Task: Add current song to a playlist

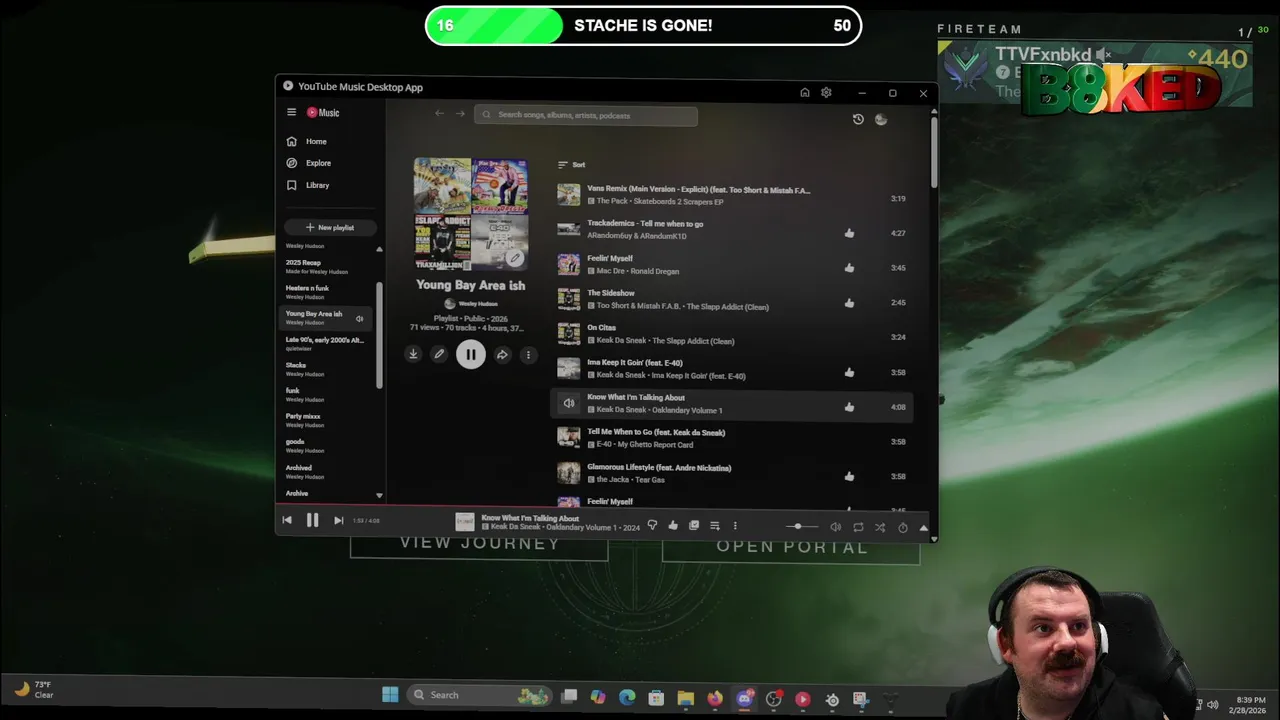Action: coord(714,525)
